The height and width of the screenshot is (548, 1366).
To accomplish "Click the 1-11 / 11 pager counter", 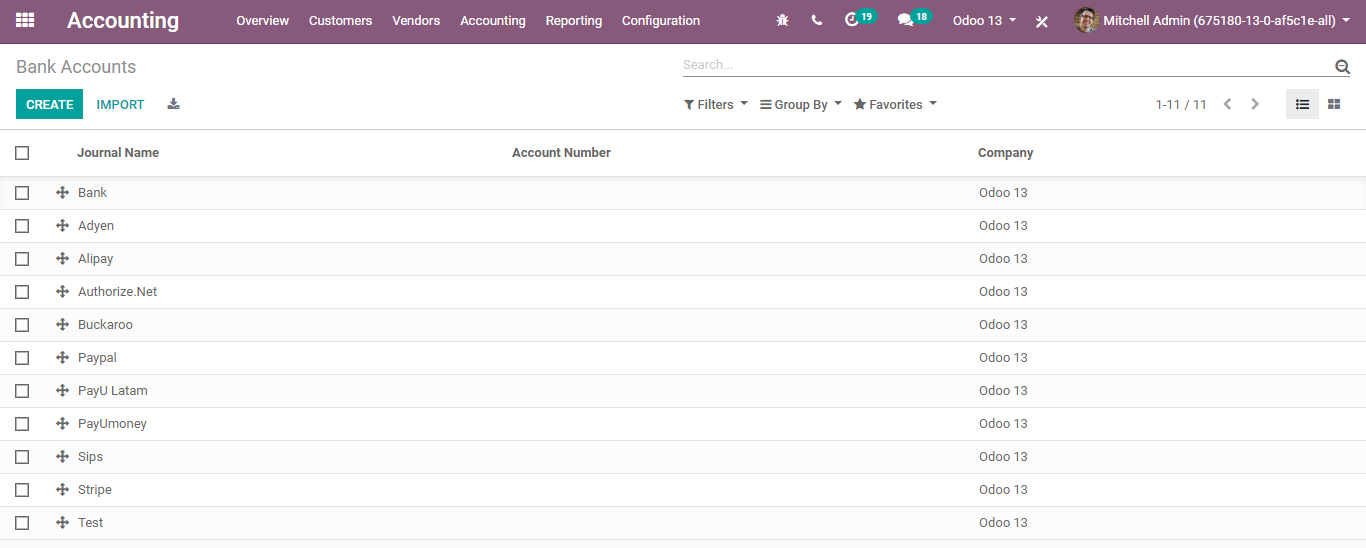I will 1181,104.
